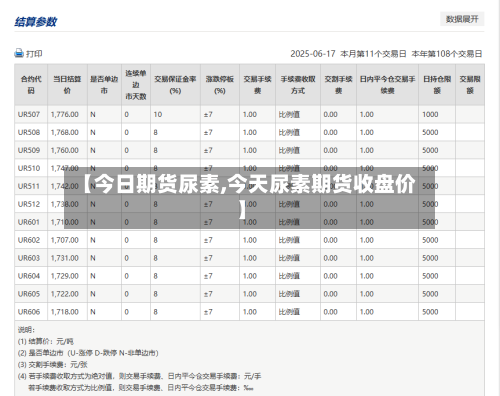Viewport: 500px width, 396px height.
Task: Open the 数据展开 button
Action: tap(462, 19)
